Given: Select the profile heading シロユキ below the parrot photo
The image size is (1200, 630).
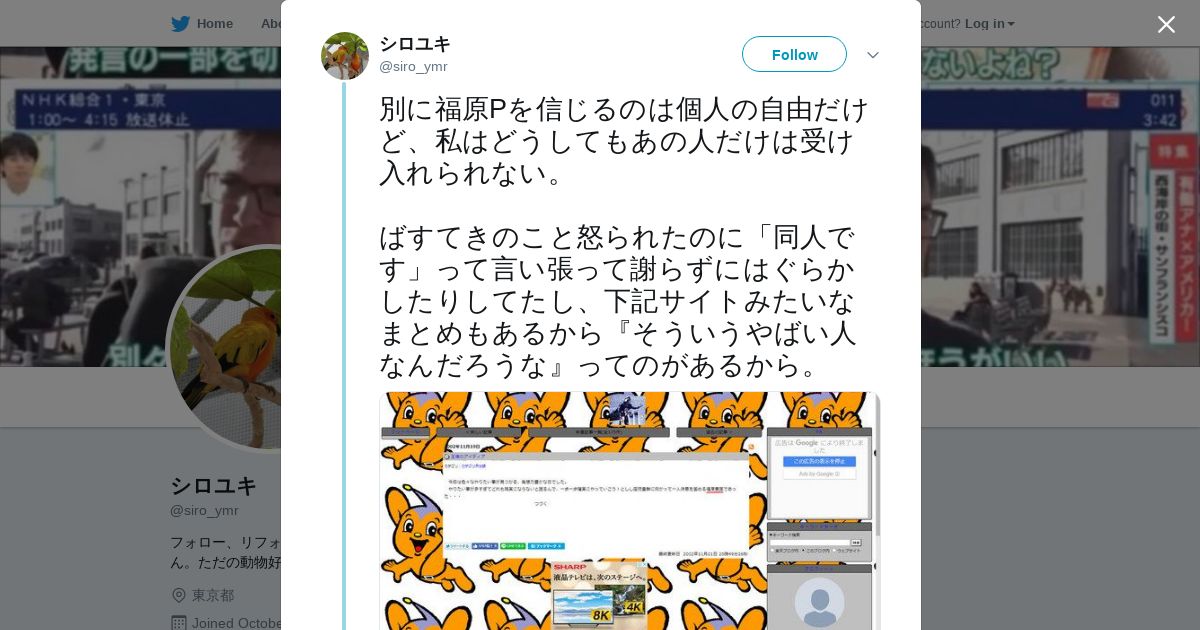Looking at the screenshot, I should tap(214, 486).
